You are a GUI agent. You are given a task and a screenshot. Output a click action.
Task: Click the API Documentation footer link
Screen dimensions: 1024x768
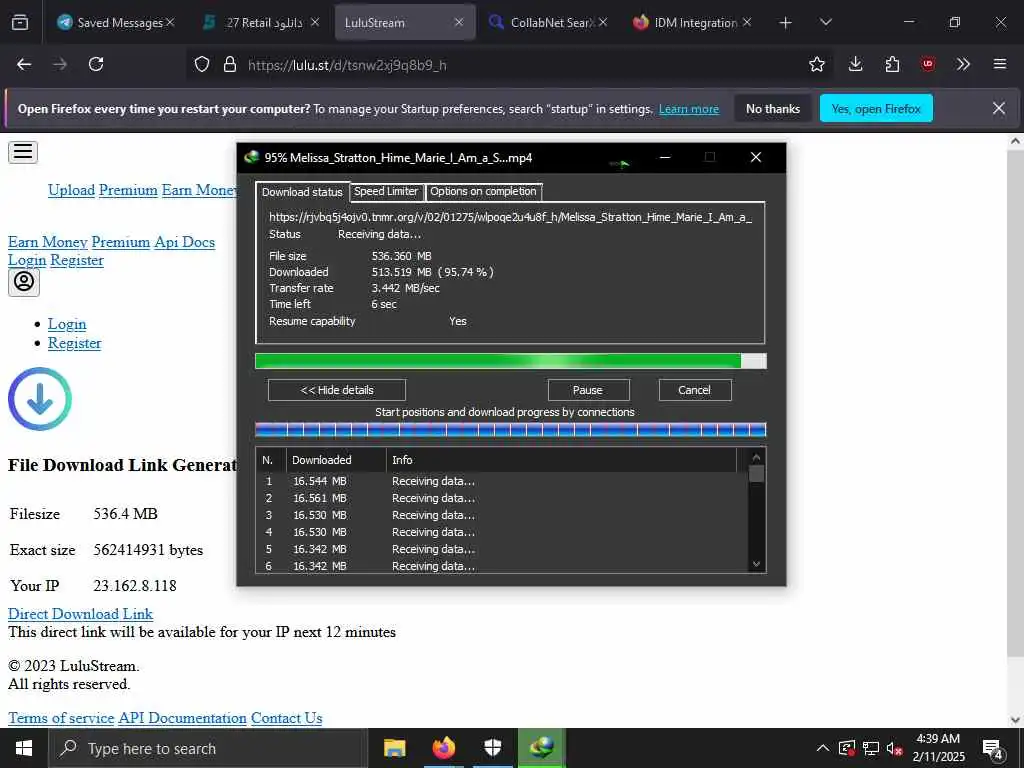(182, 718)
